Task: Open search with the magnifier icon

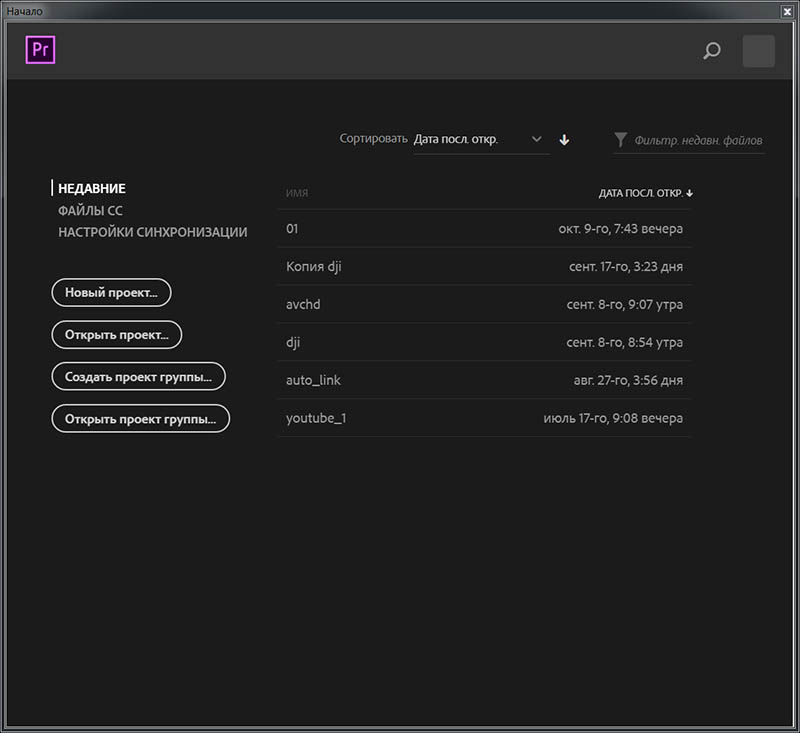Action: coord(711,51)
